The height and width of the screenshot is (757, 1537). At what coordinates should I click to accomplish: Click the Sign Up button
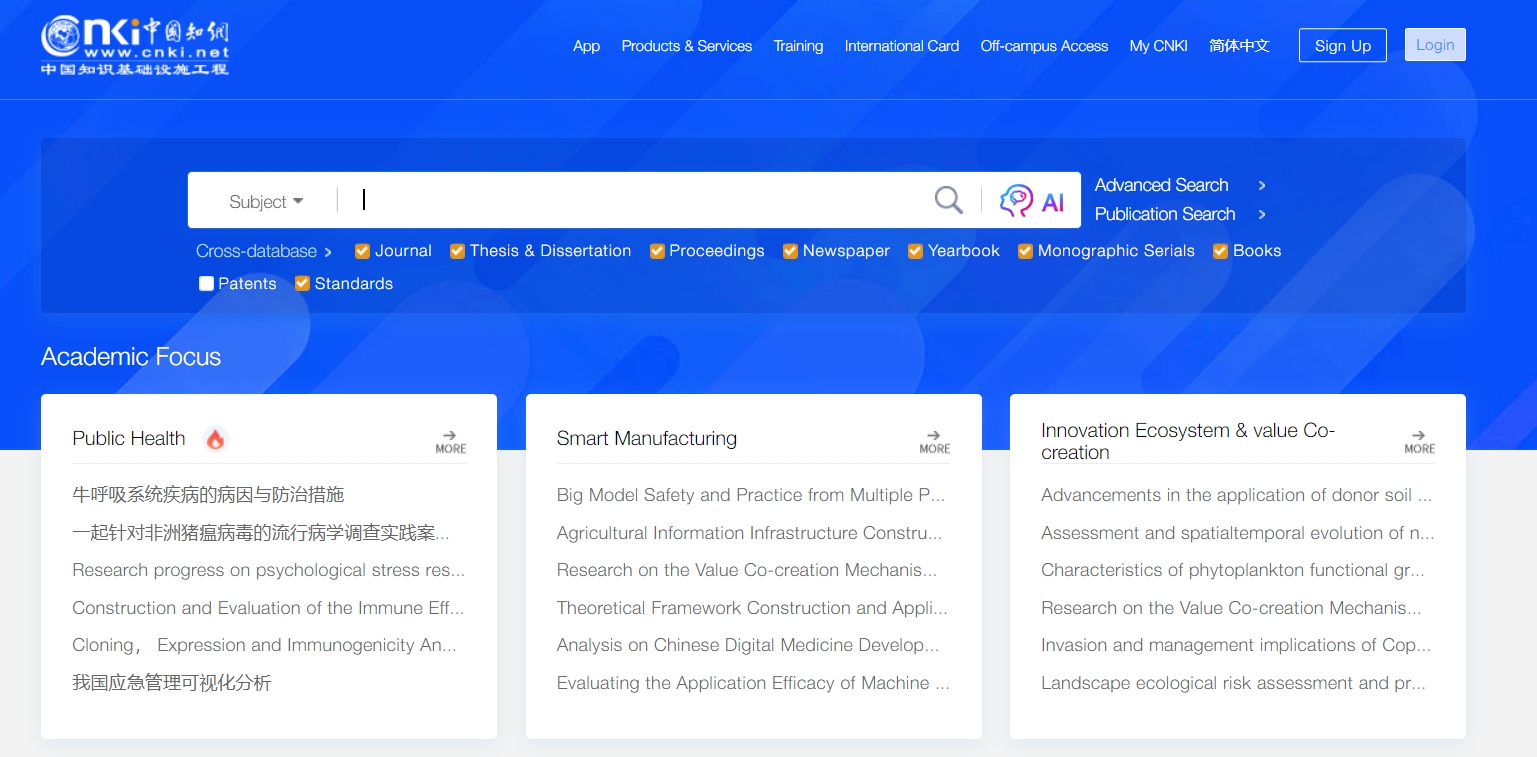pyautogui.click(x=1343, y=45)
